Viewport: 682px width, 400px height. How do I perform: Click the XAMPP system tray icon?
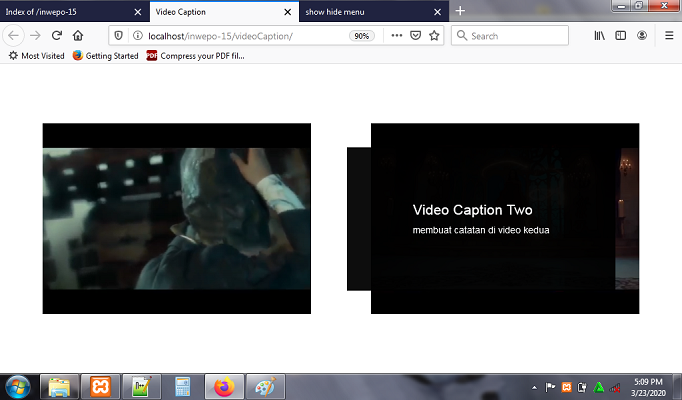[x=566, y=387]
